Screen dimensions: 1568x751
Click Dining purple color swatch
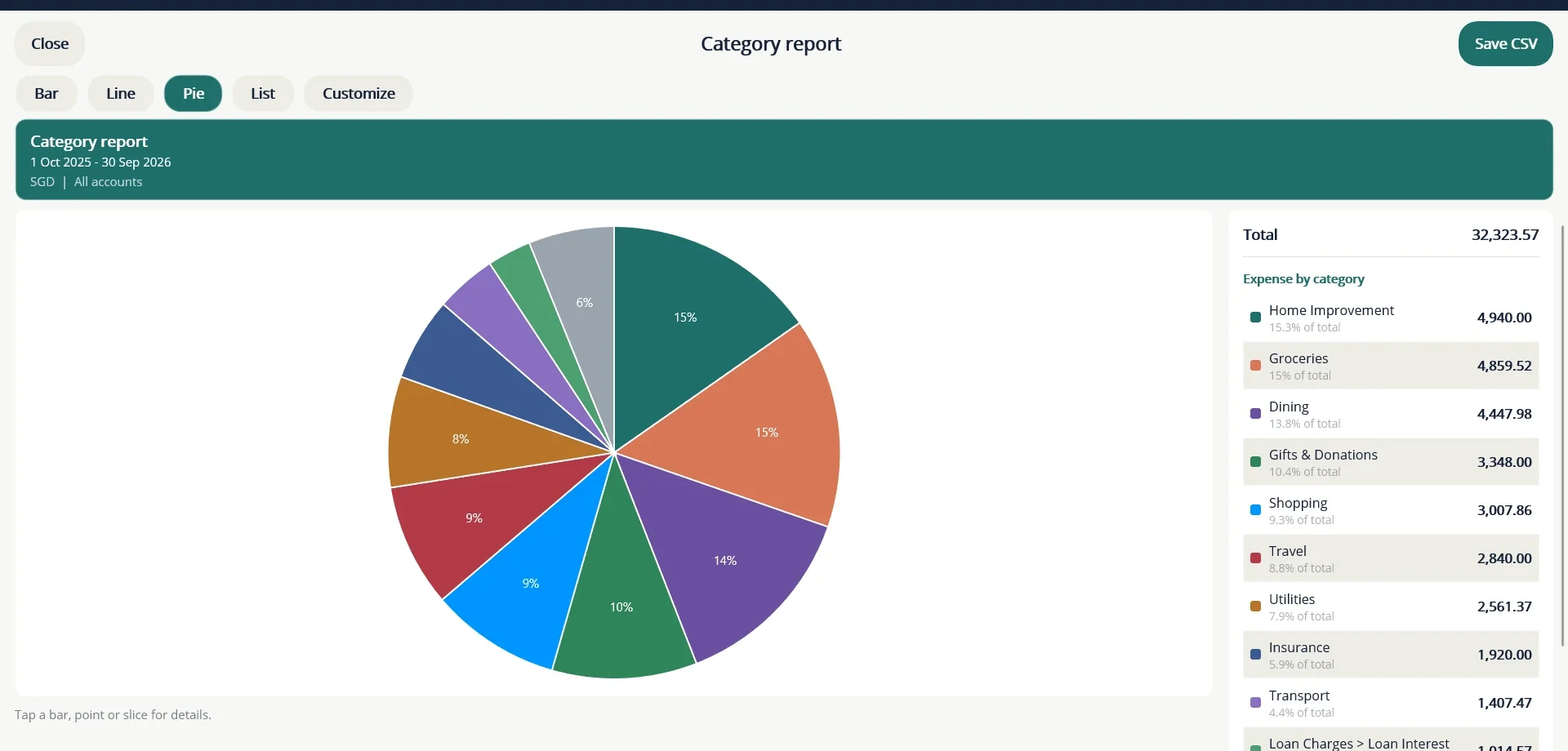coord(1255,414)
